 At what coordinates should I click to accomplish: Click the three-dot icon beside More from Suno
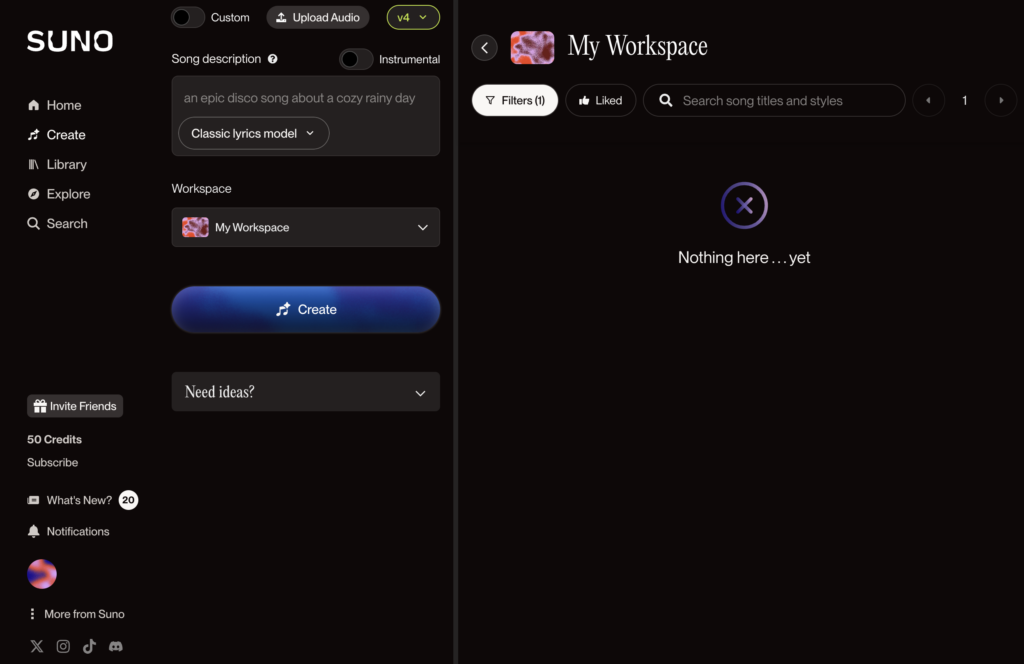(x=32, y=614)
